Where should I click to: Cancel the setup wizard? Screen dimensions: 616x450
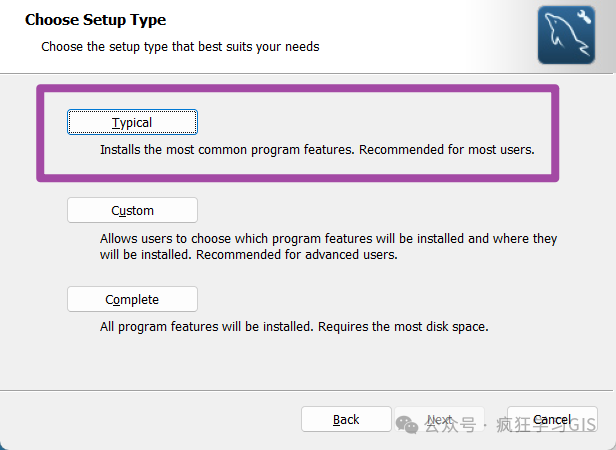(x=552, y=419)
